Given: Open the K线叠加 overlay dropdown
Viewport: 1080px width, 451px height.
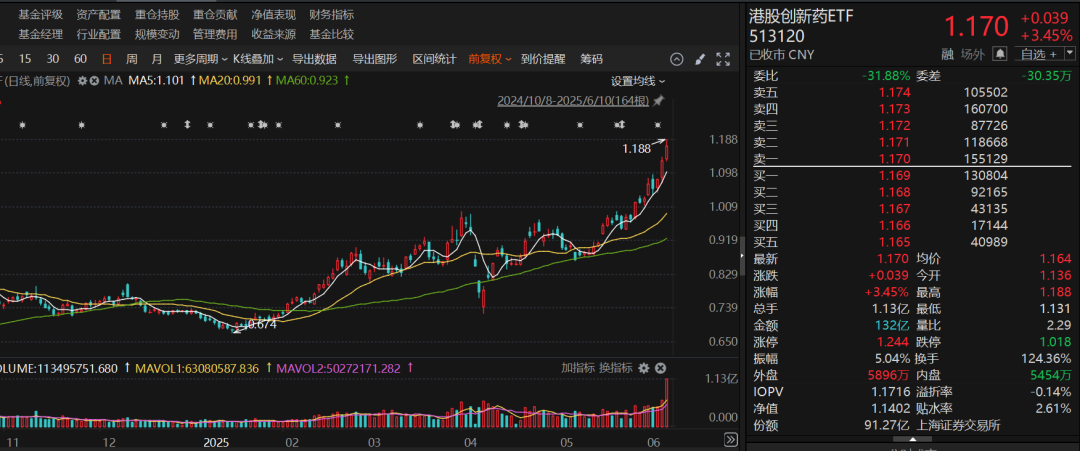Looking at the screenshot, I should pos(257,59).
